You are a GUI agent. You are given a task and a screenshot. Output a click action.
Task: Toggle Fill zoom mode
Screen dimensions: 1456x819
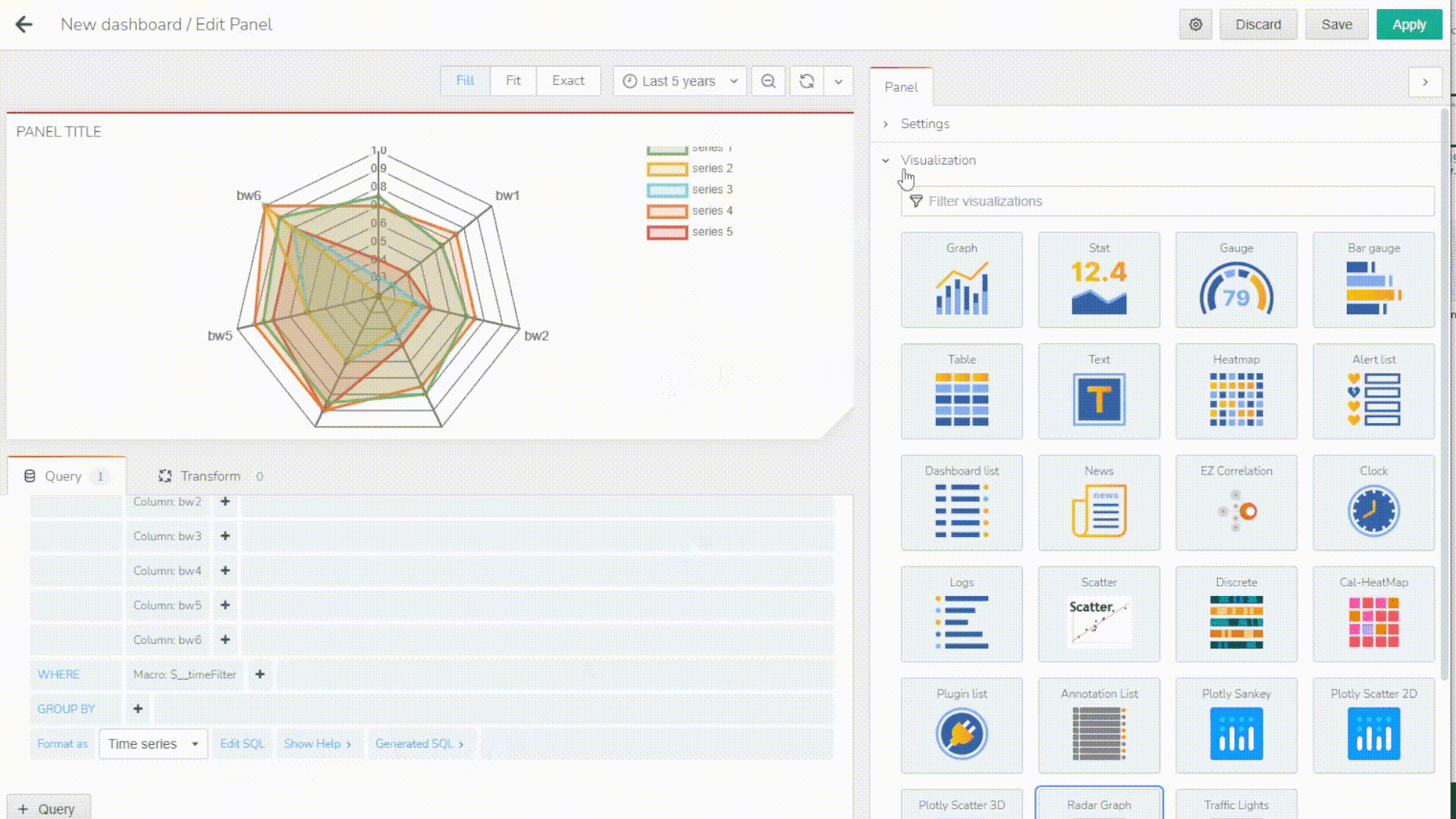click(464, 81)
